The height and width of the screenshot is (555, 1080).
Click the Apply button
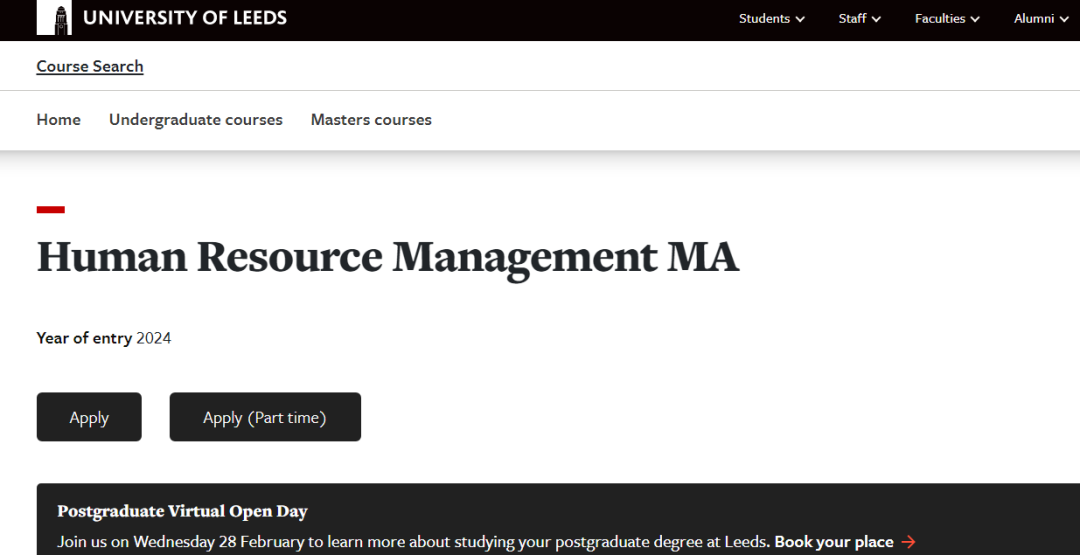89,417
